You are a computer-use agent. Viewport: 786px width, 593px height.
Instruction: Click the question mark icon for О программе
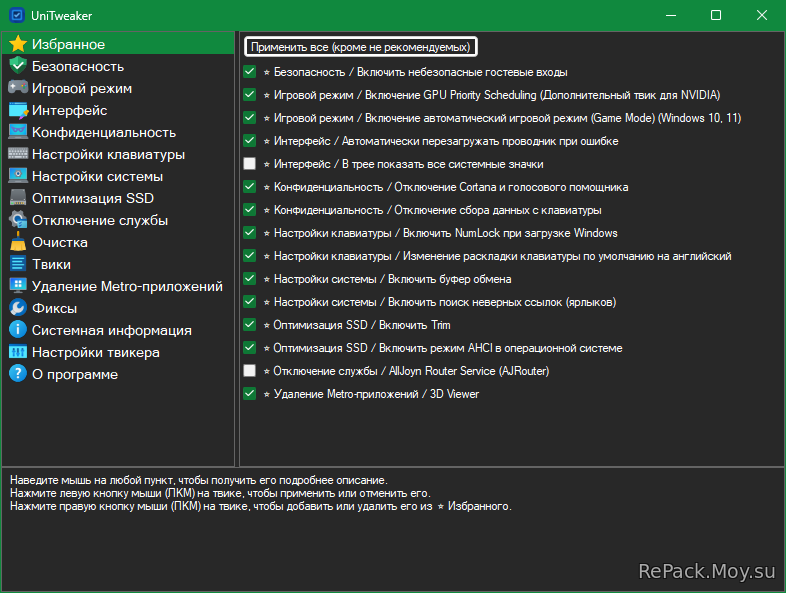(17, 374)
